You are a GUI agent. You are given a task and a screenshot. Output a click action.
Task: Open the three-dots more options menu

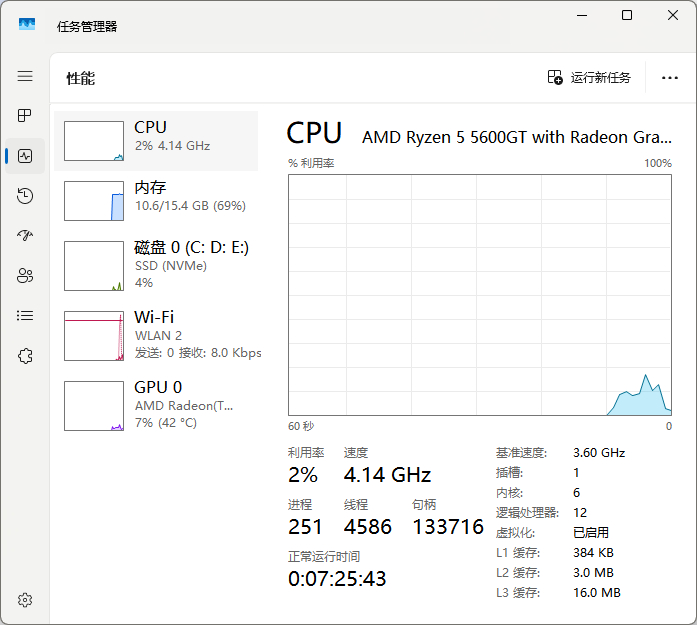(669, 78)
